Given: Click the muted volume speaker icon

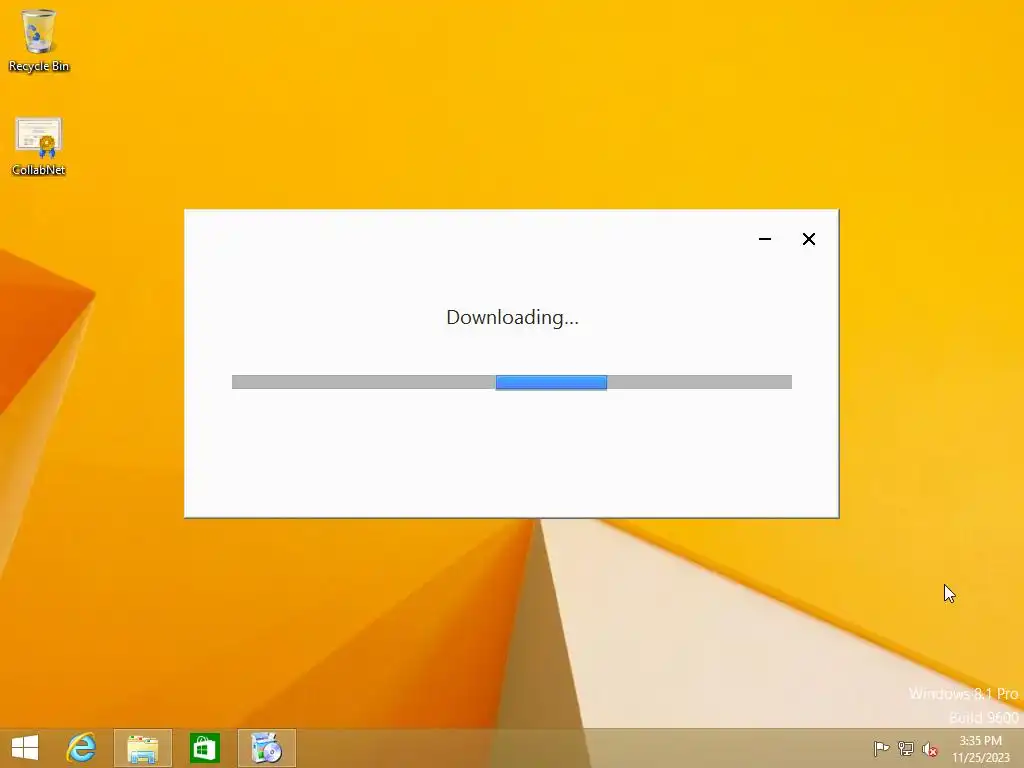Looking at the screenshot, I should pos(930,748).
